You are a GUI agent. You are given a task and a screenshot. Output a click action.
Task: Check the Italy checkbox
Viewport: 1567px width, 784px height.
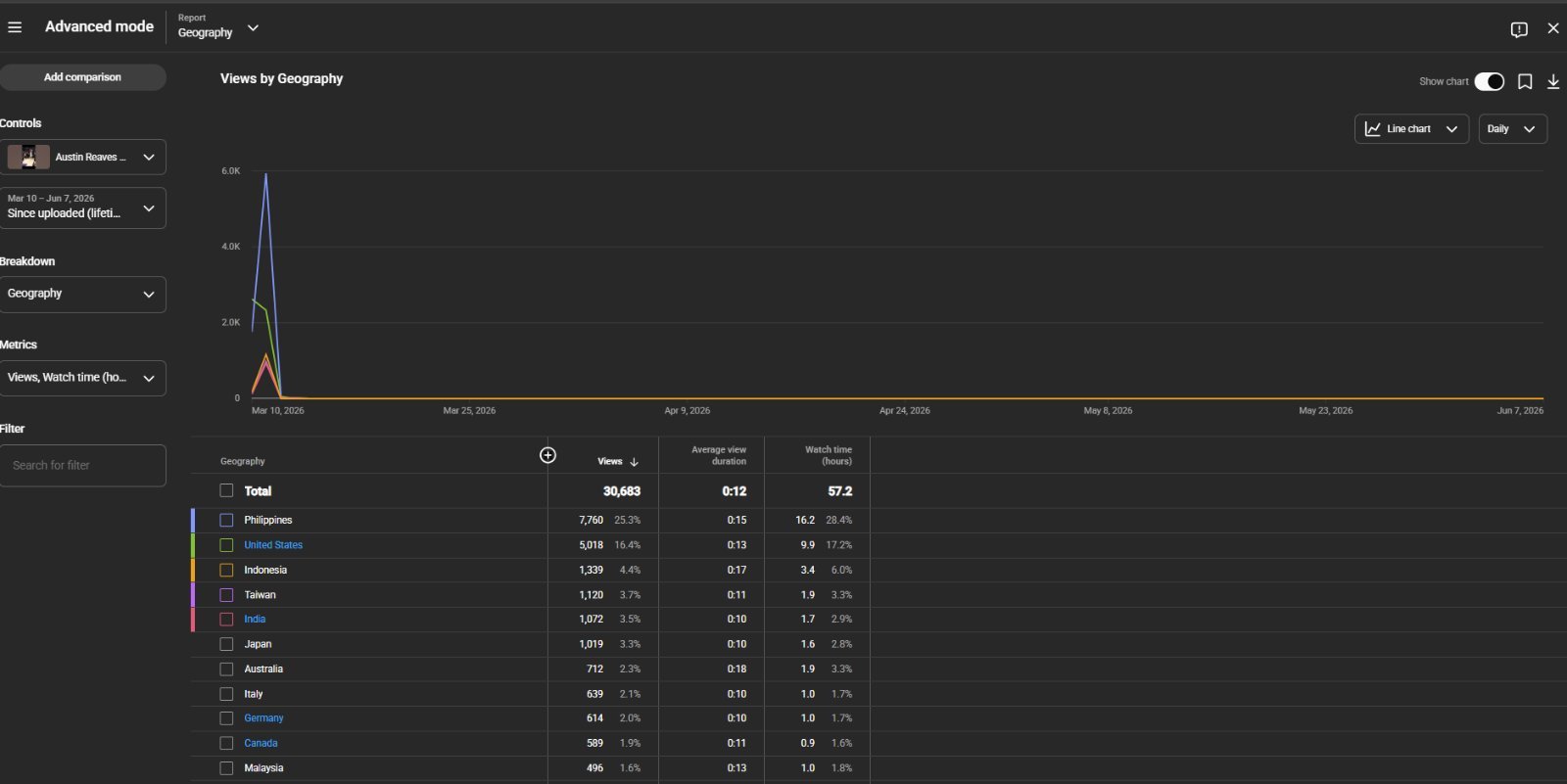pyautogui.click(x=226, y=694)
